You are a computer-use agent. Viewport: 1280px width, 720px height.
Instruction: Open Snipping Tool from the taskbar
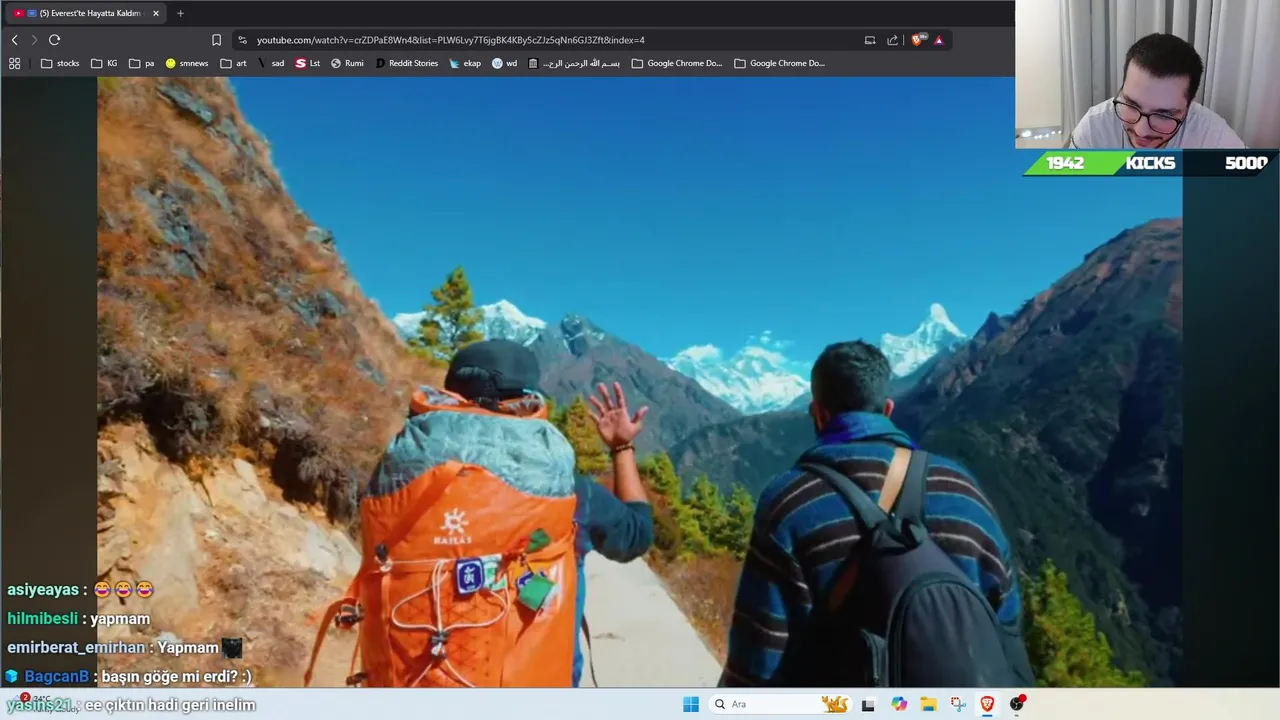pos(958,704)
